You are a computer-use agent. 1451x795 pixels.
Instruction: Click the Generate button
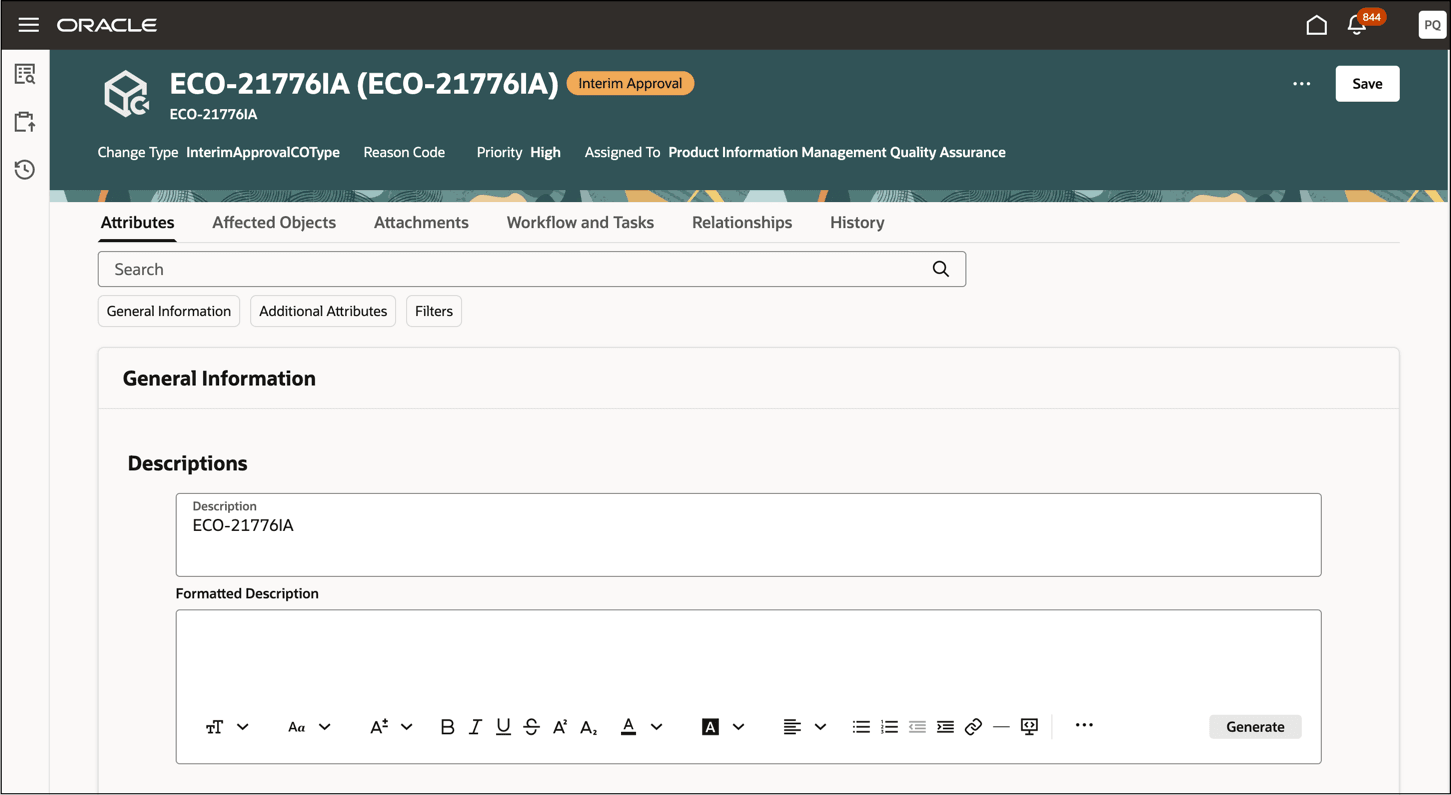1255,726
